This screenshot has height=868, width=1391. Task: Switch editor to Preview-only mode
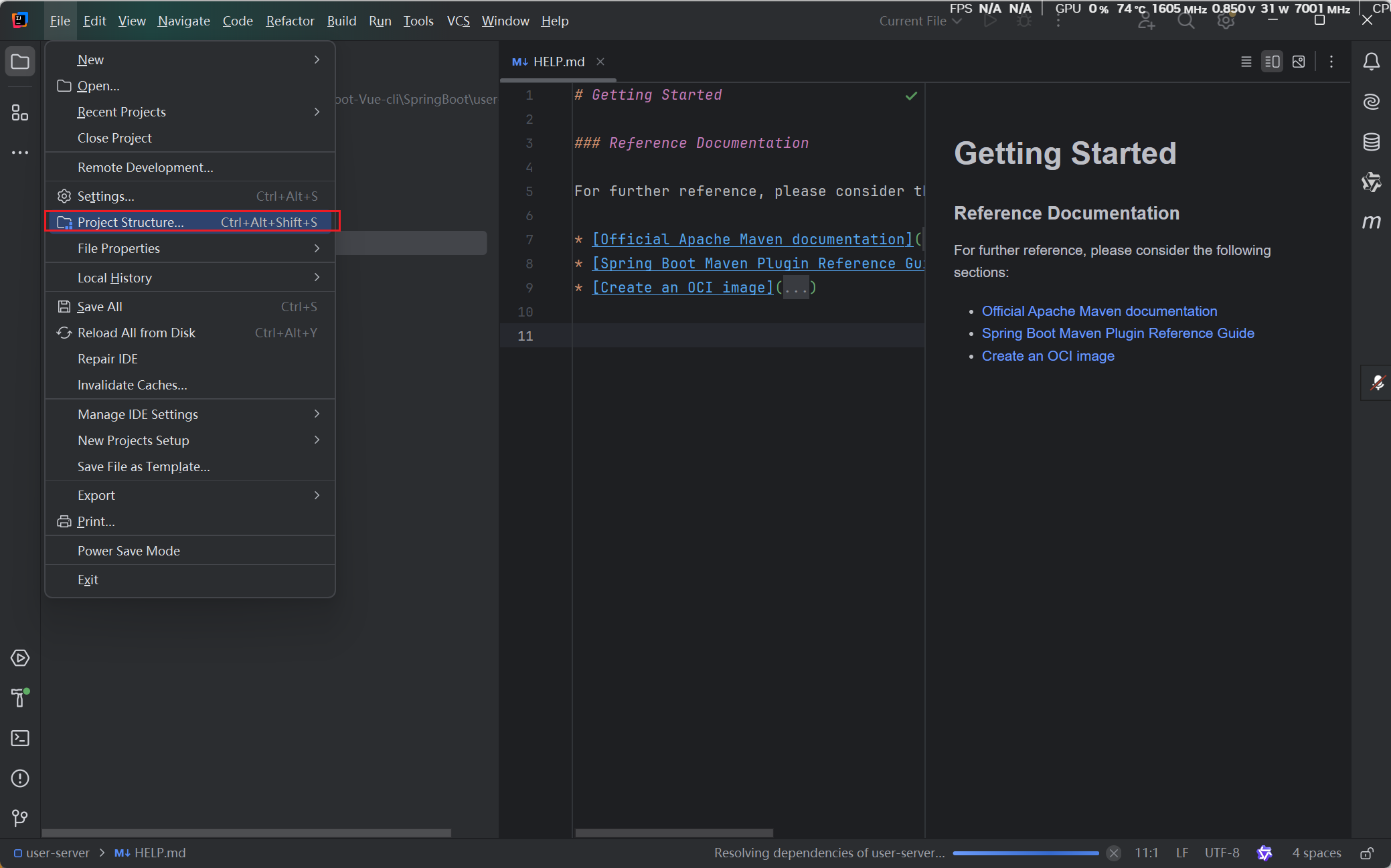pyautogui.click(x=1299, y=62)
